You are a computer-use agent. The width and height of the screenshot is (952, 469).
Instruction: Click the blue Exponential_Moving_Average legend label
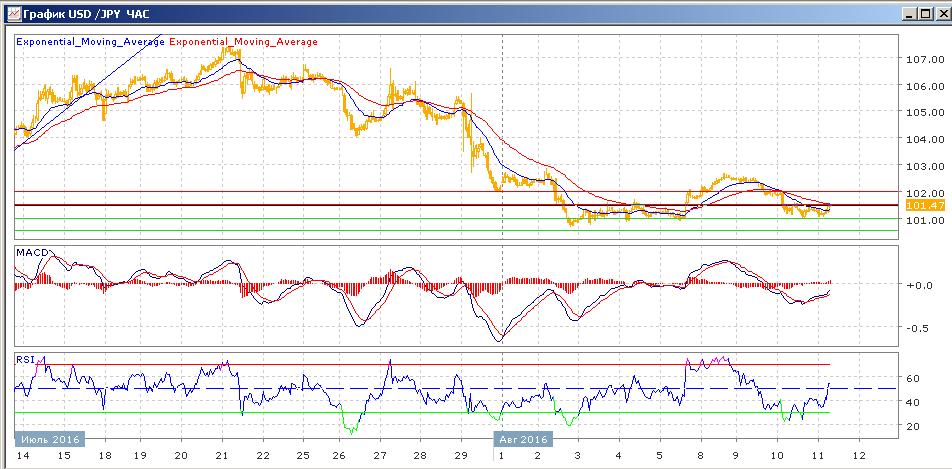click(x=89, y=42)
